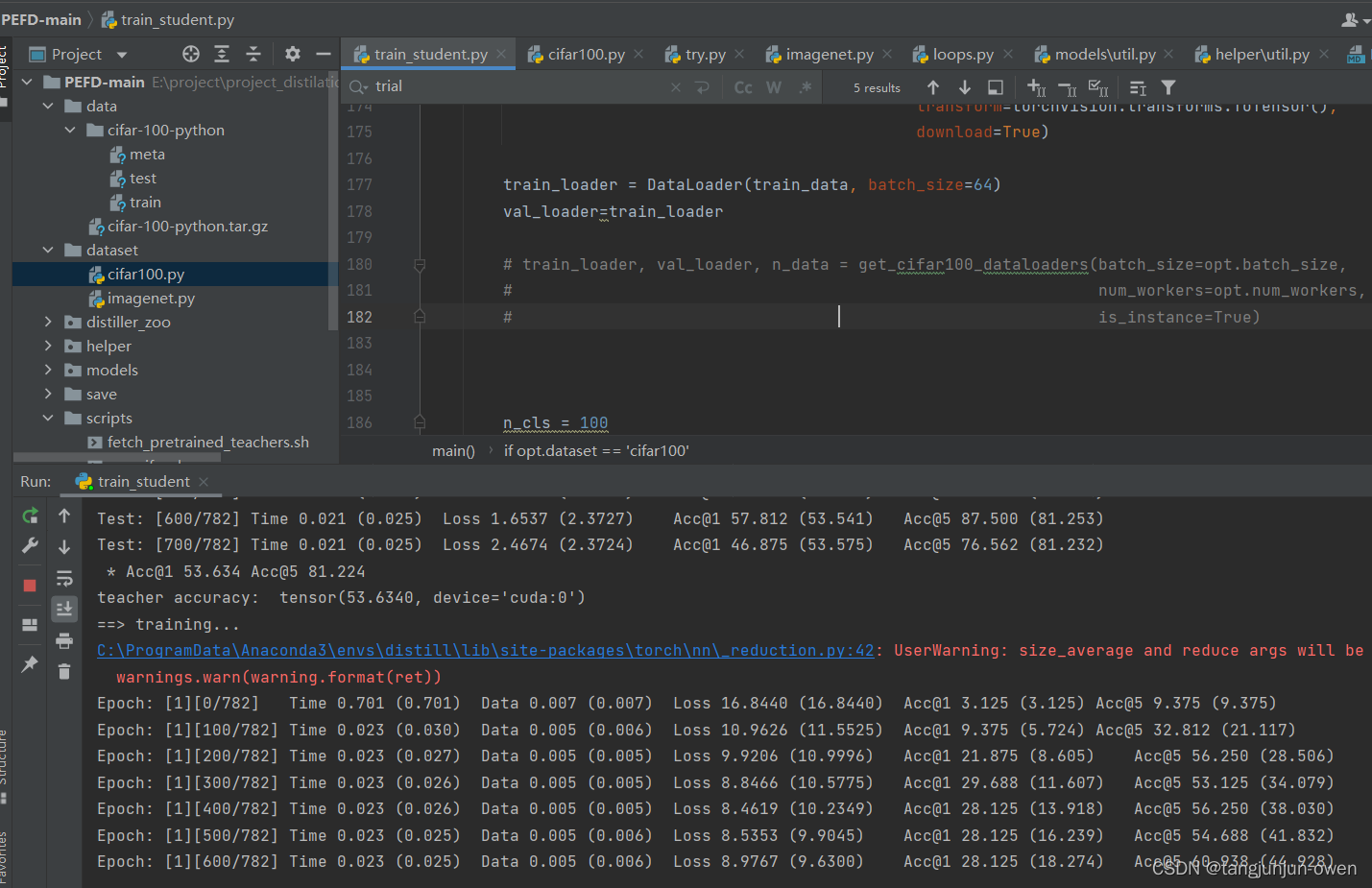Screen dimensions: 1372x888
Task: Toggle soft-wrap in Run console
Action: tap(64, 578)
